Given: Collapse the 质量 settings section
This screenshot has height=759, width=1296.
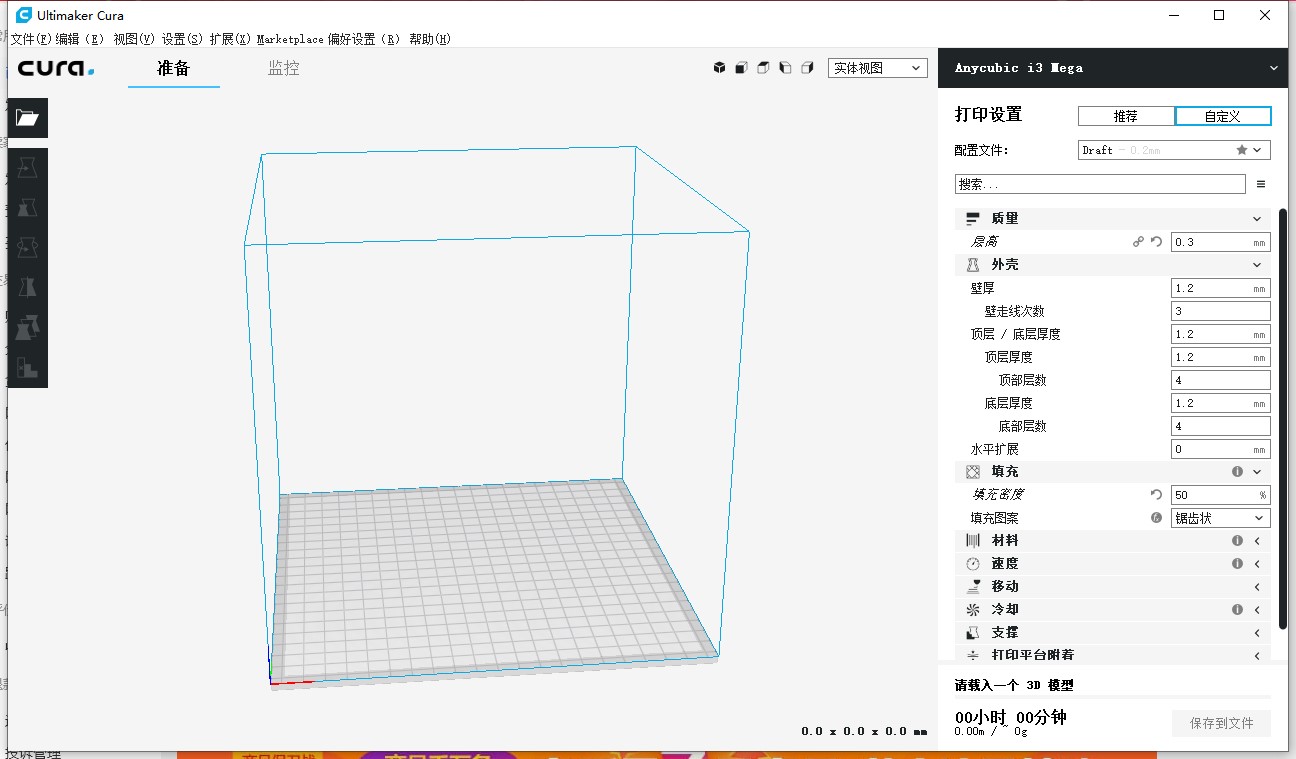Looking at the screenshot, I should pyautogui.click(x=1114, y=218).
